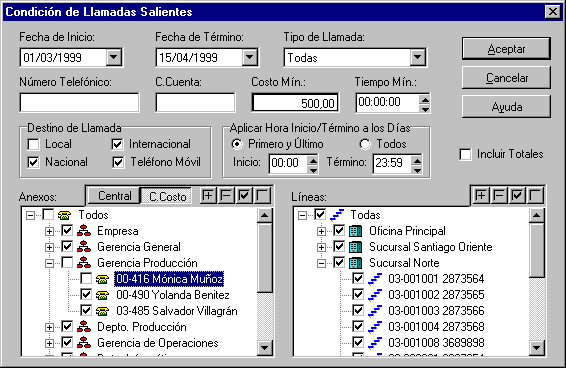Open the Fecha de Término dropdown
The height and width of the screenshot is (368, 566).
pyautogui.click(x=250, y=57)
